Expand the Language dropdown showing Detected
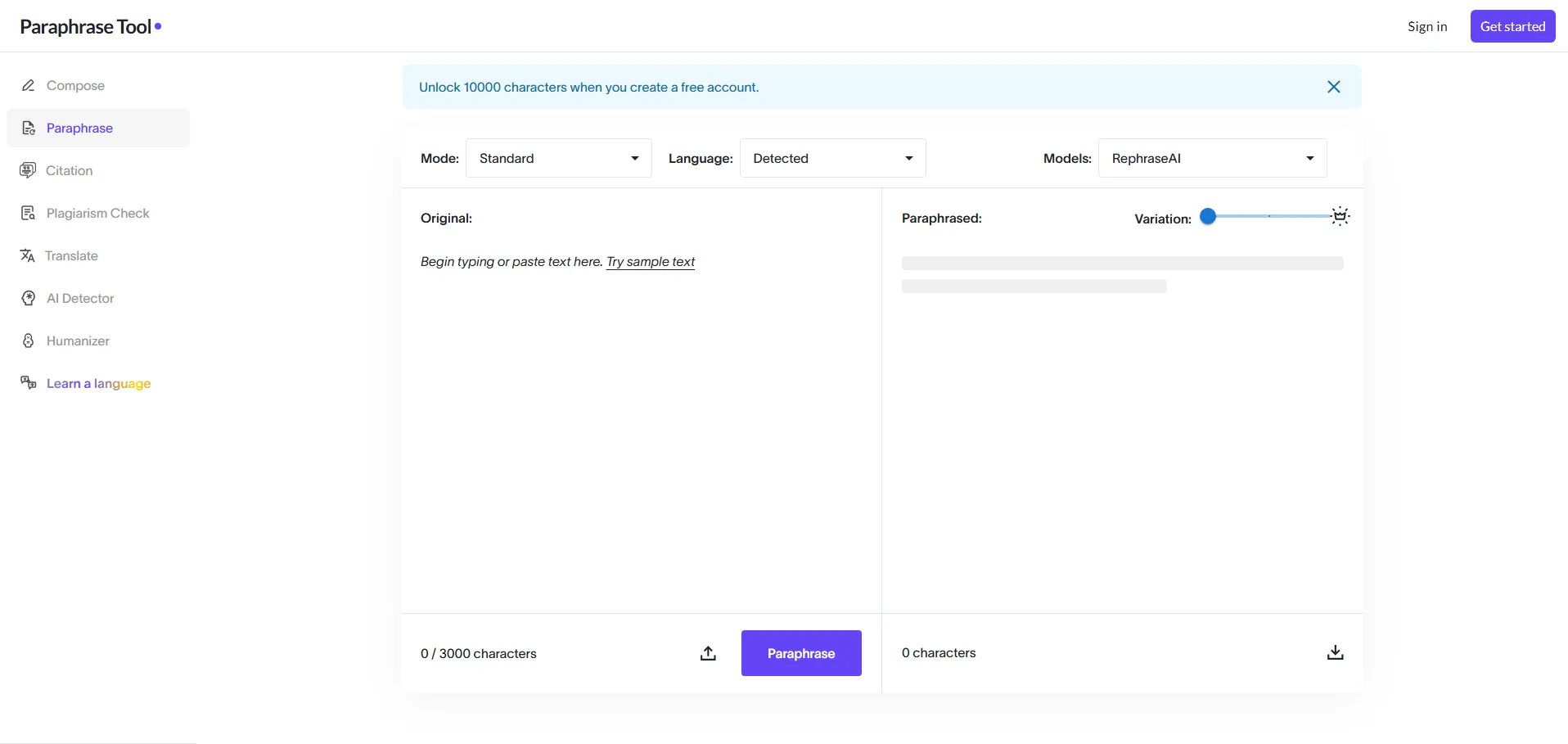The width and height of the screenshot is (1568, 744). tap(832, 158)
